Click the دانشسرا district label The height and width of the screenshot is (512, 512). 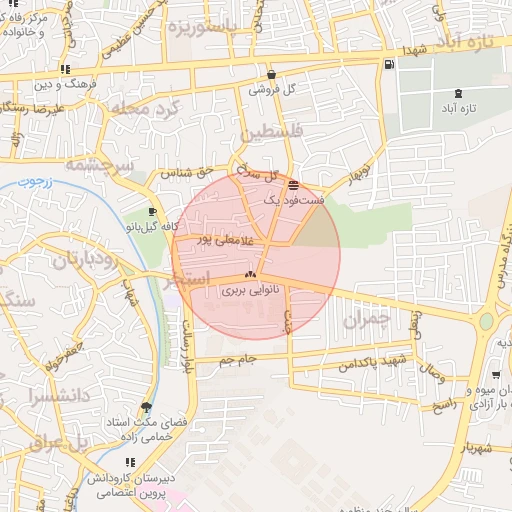pos(59,397)
